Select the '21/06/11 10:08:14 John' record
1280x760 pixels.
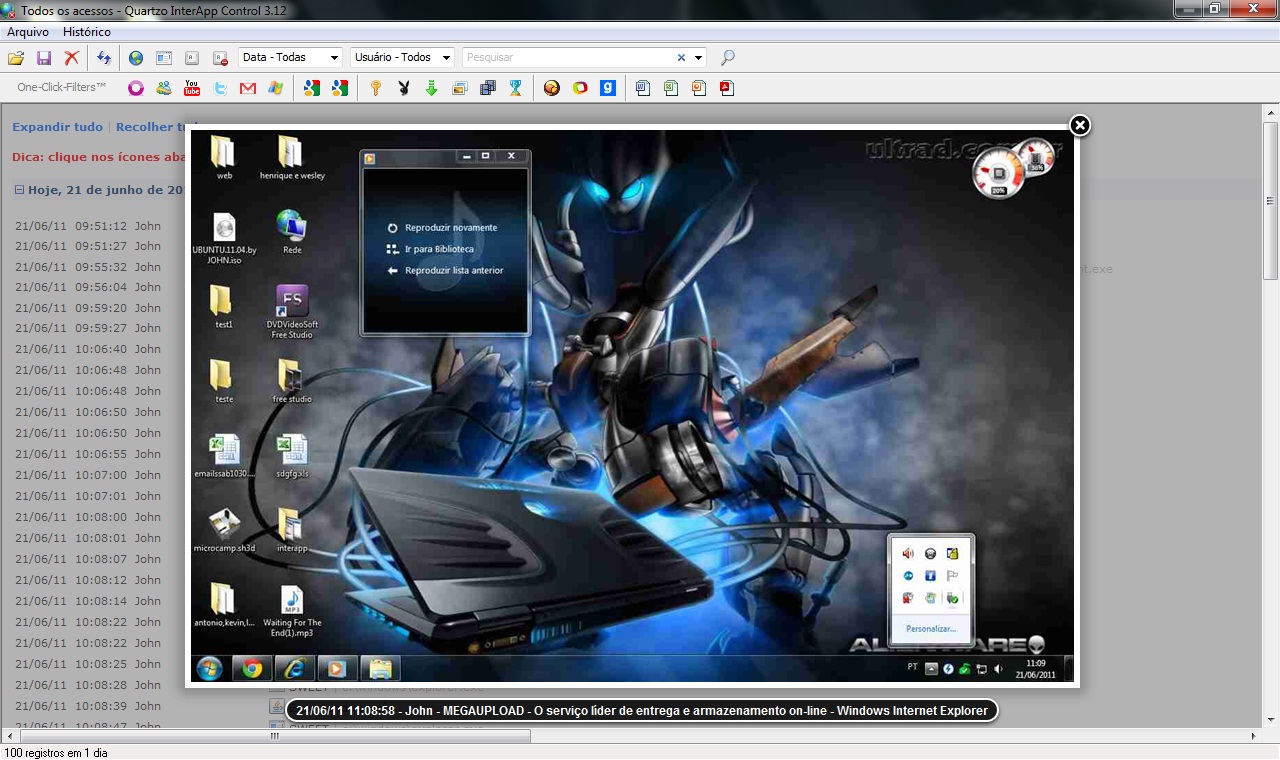click(x=88, y=601)
